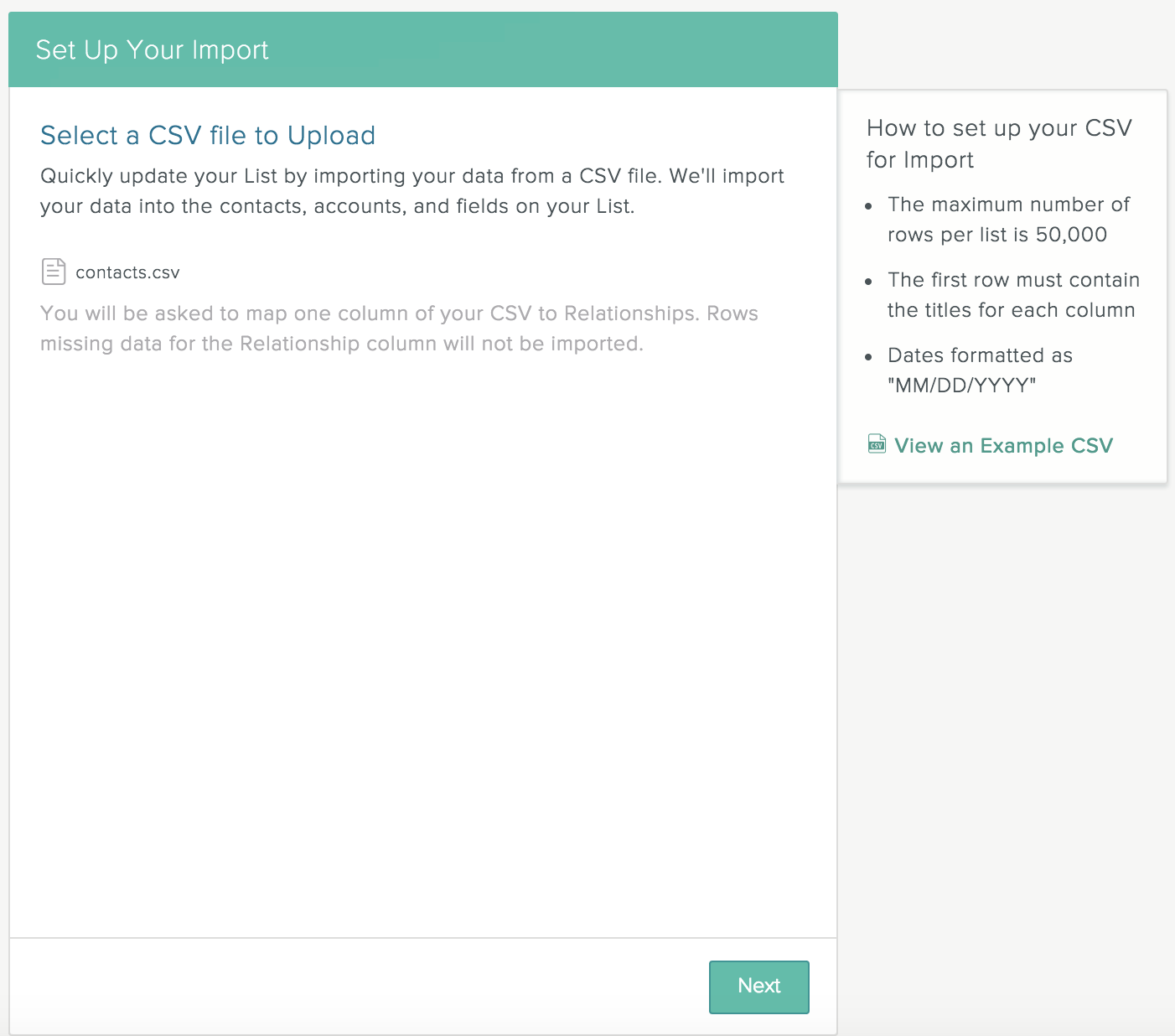Click the maximum rows per list 50,000 bullet
Viewport: 1175px width, 1036px height.
click(1008, 220)
